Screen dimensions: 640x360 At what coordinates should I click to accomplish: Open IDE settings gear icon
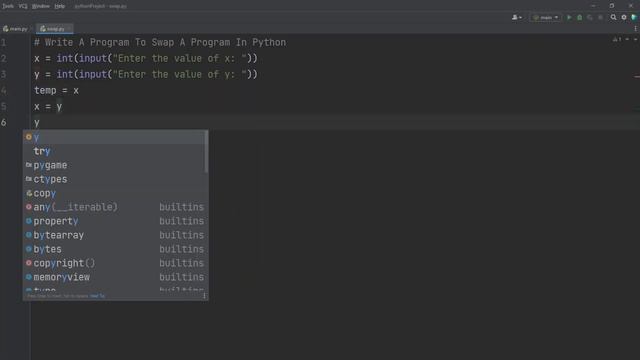tap(624, 18)
